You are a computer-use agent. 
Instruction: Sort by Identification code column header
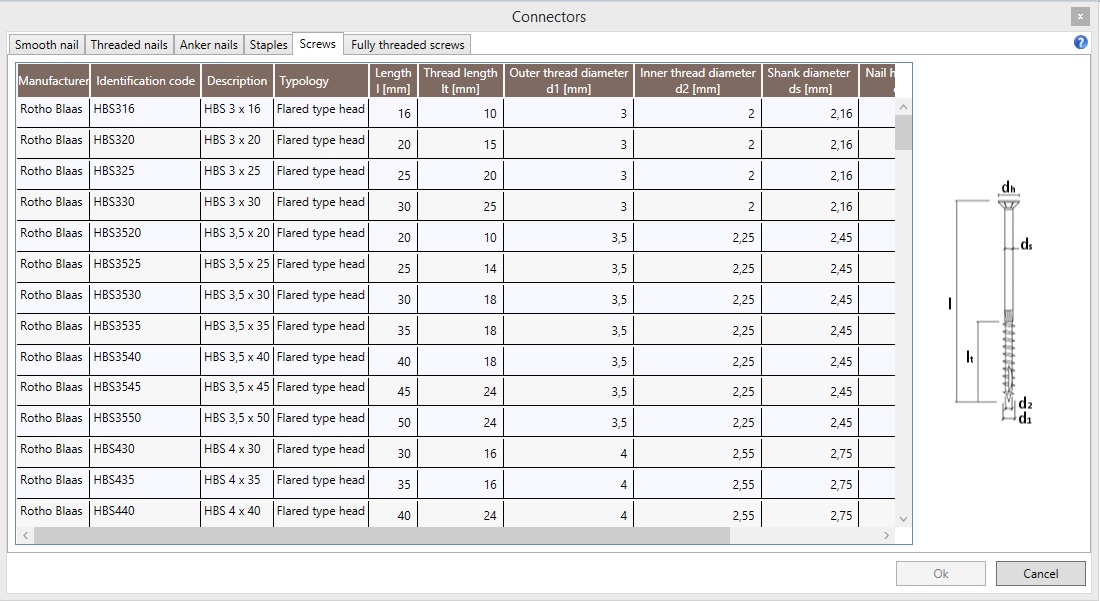(x=145, y=81)
